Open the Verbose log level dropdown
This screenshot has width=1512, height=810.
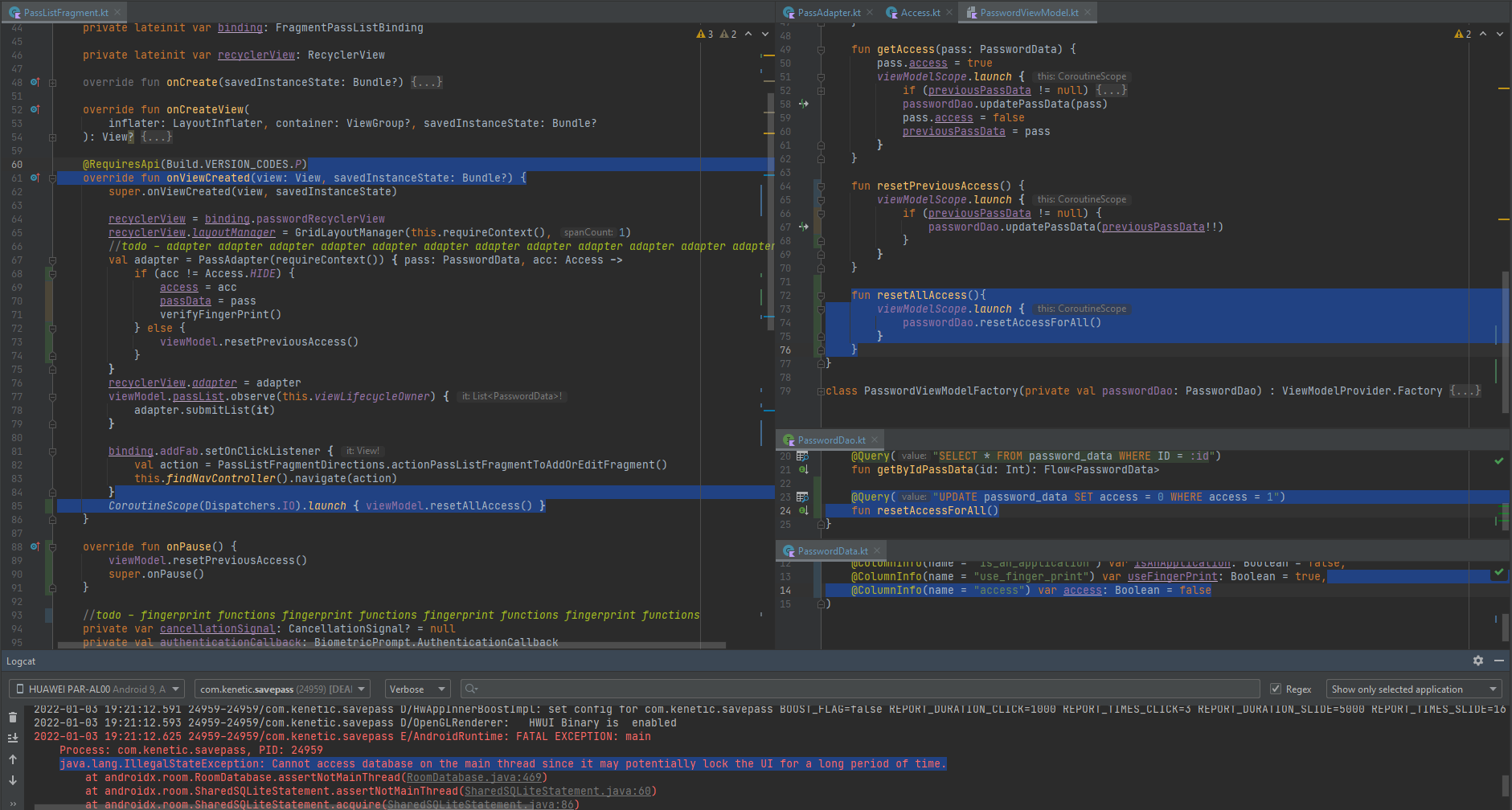click(x=417, y=689)
